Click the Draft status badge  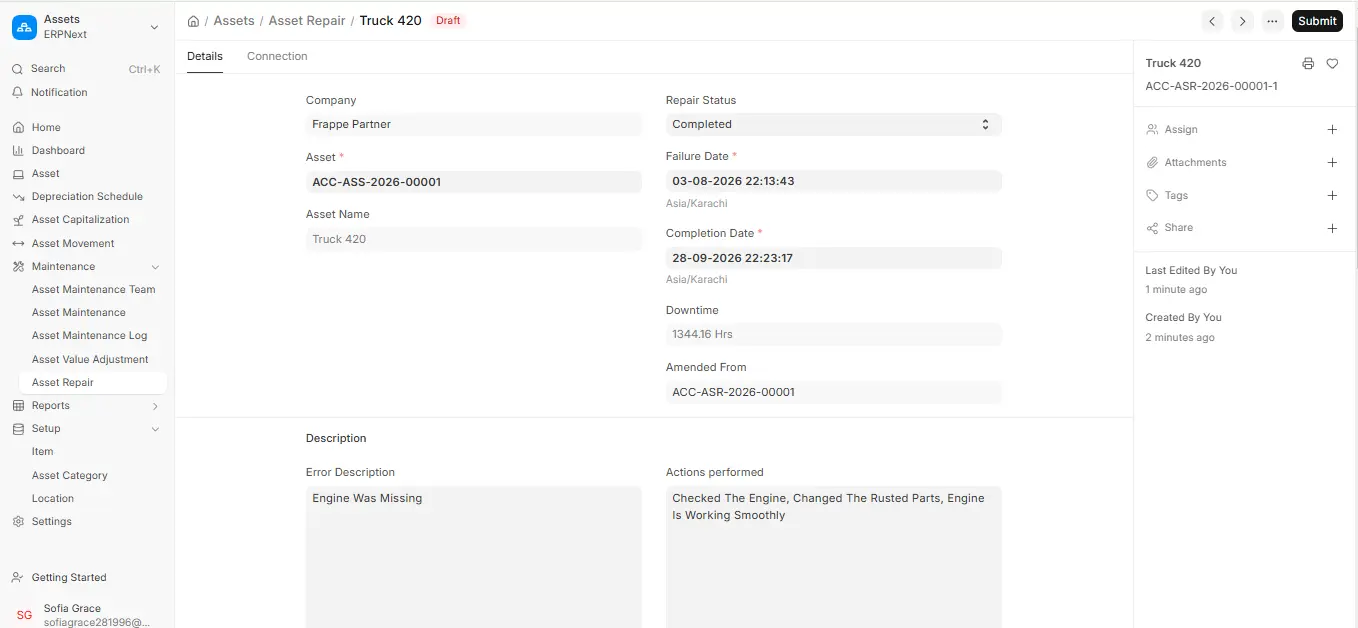click(x=448, y=20)
